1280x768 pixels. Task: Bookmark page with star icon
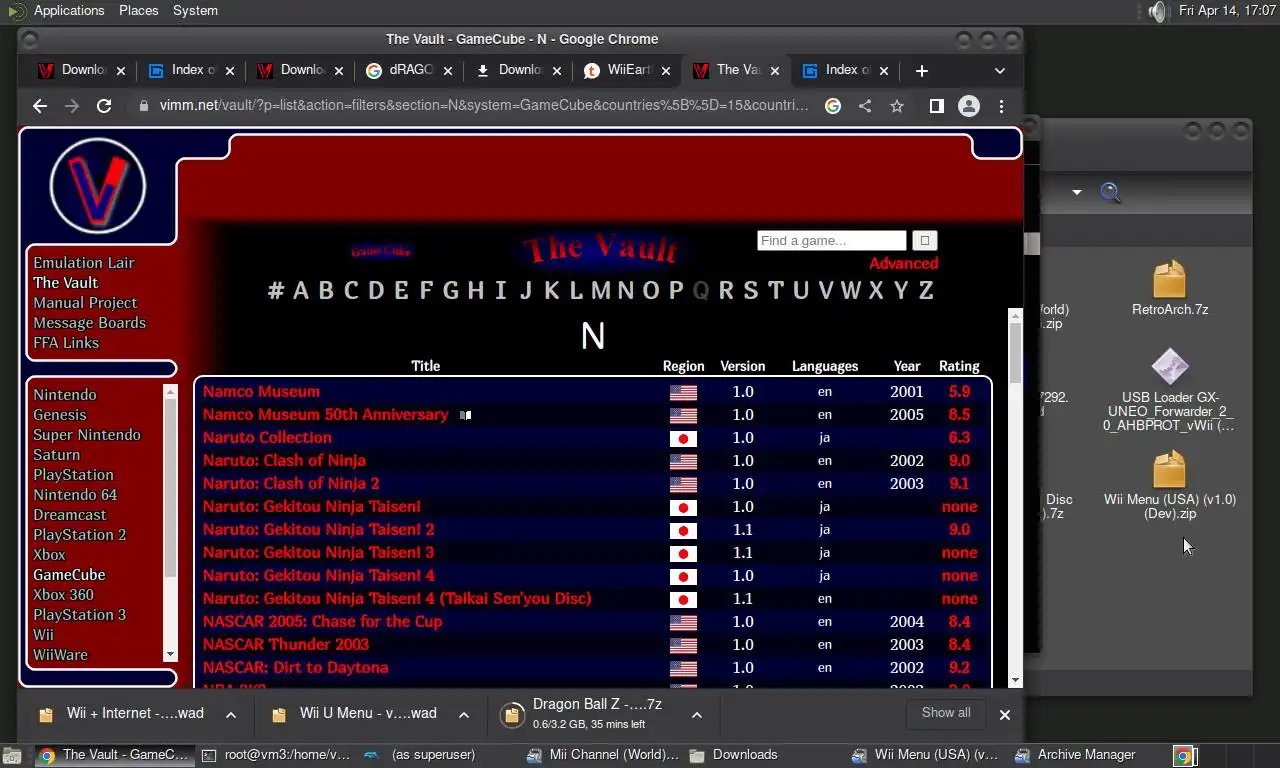(897, 106)
